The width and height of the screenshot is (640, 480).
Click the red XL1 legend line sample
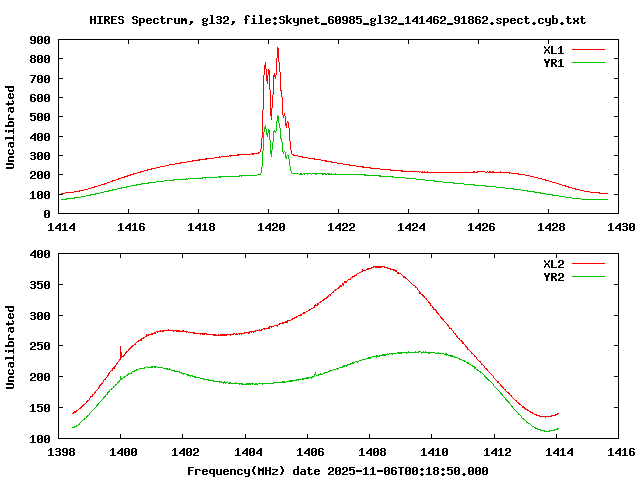coord(590,49)
